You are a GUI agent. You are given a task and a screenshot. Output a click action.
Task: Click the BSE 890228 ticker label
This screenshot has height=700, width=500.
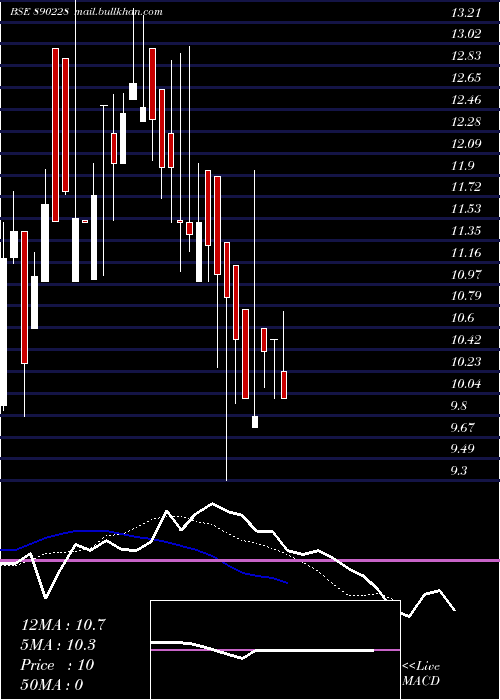coord(39,12)
